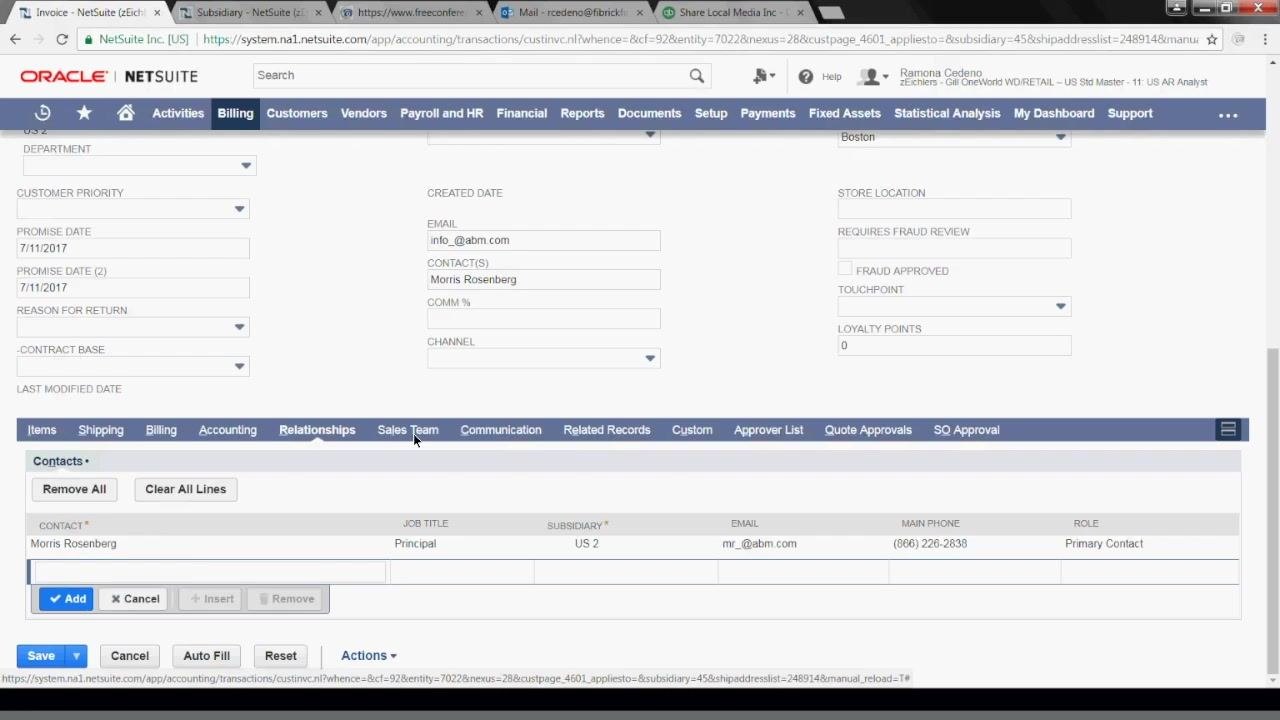This screenshot has width=1280, height=720.
Task: Open the Quote Approvals subtab
Action: (868, 430)
